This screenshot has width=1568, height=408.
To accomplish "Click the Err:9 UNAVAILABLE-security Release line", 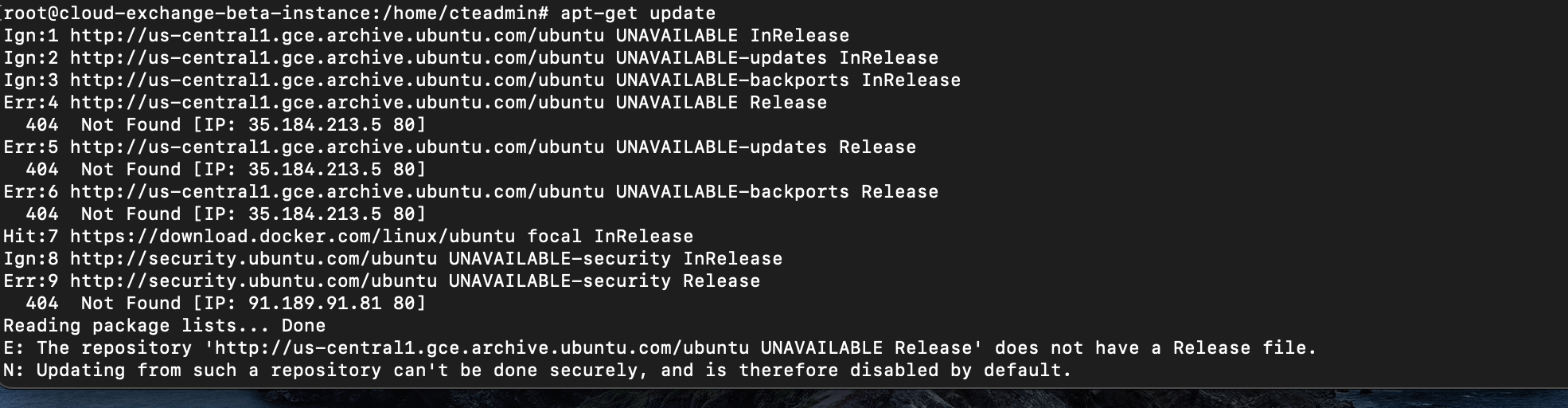I will click(x=382, y=281).
